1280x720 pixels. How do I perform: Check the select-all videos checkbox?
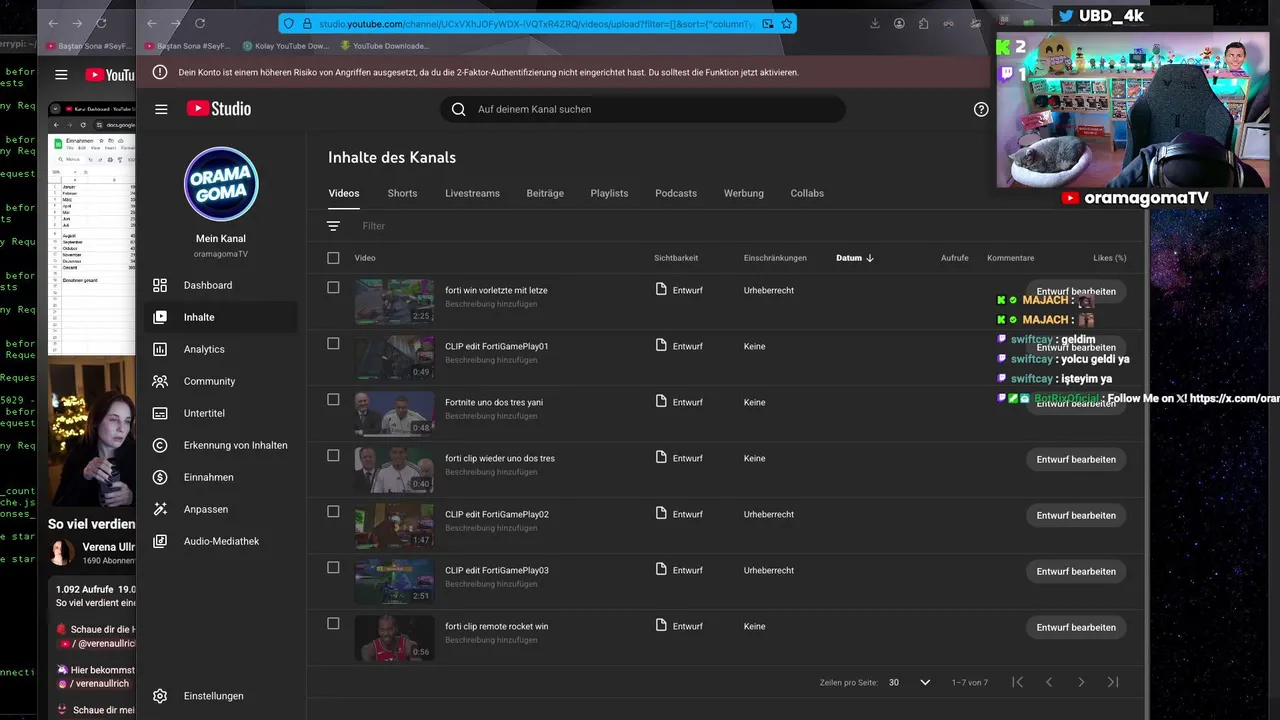click(333, 258)
